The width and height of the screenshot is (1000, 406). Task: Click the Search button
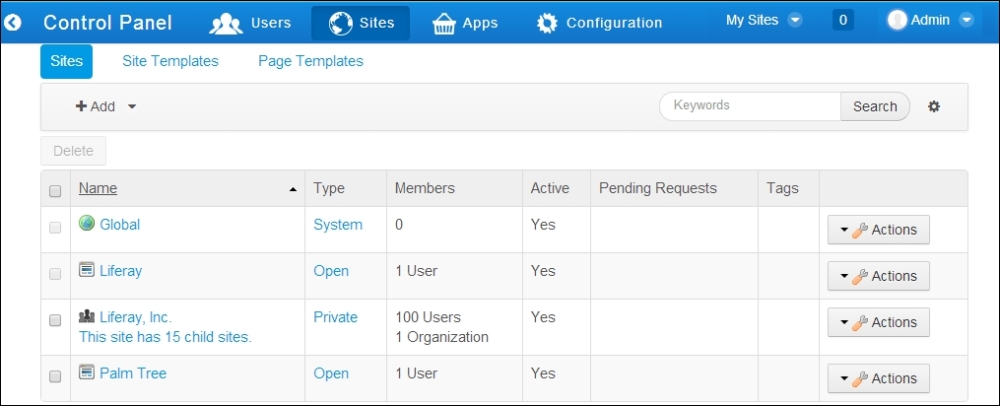875,106
